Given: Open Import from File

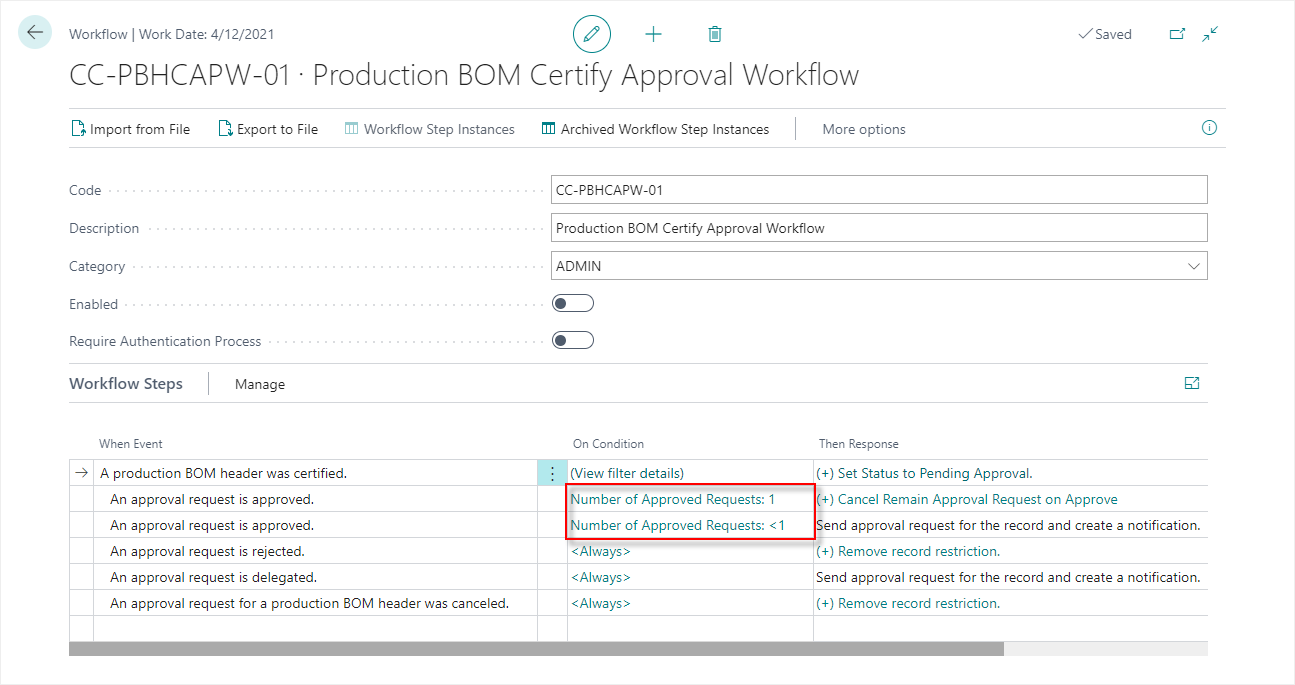Looking at the screenshot, I should pos(130,128).
